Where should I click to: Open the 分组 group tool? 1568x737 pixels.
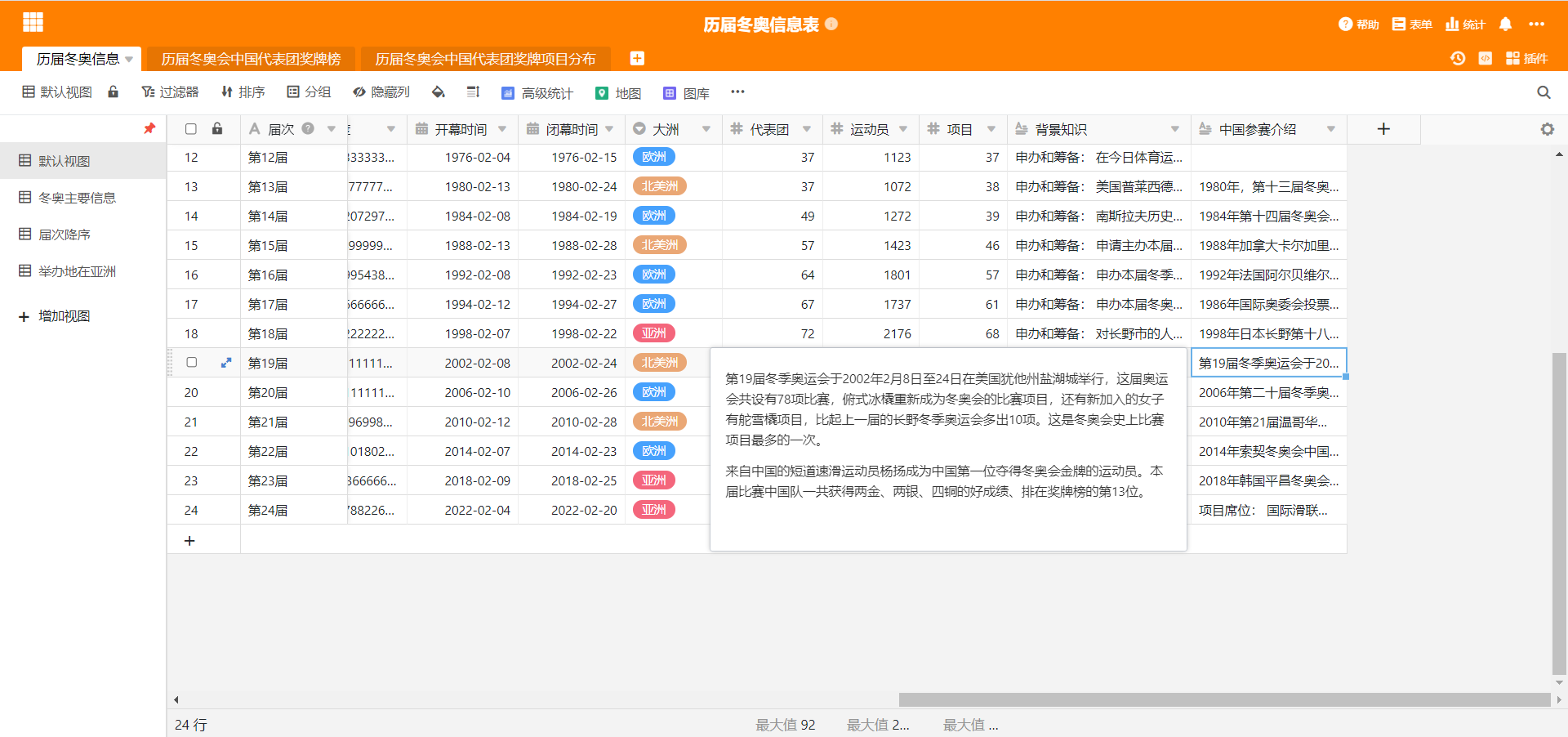pos(309,92)
